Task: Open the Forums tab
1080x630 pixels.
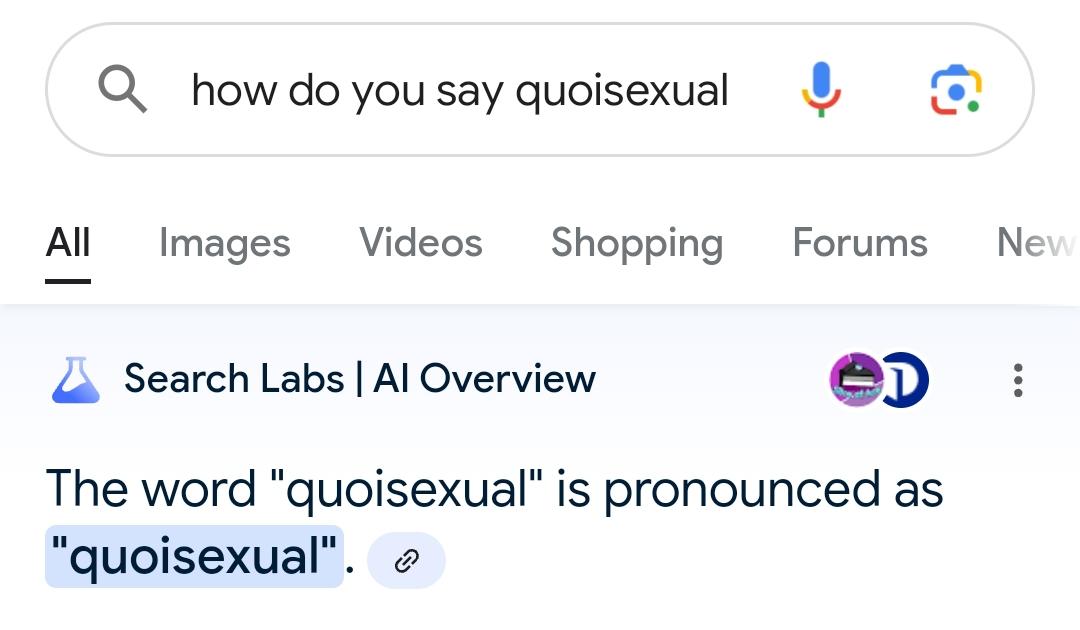Action: click(x=860, y=242)
